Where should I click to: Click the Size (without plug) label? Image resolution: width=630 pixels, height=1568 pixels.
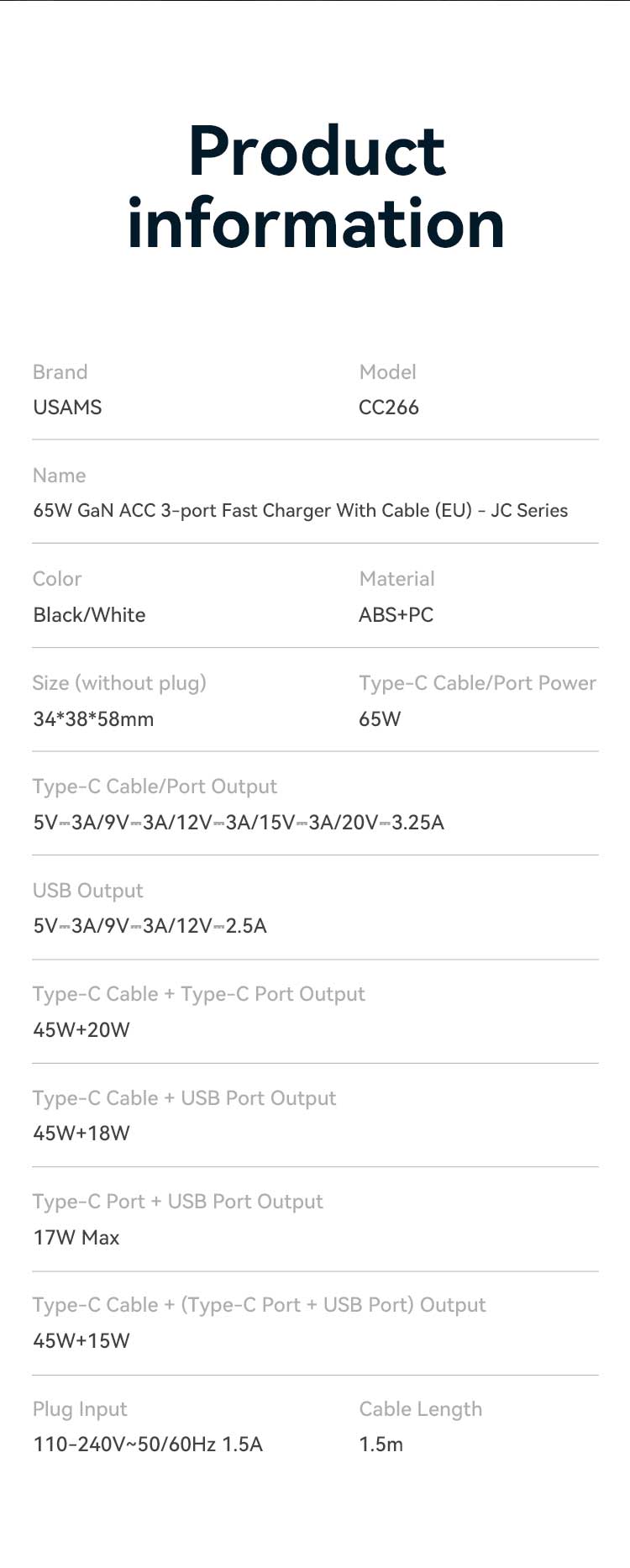tap(119, 683)
